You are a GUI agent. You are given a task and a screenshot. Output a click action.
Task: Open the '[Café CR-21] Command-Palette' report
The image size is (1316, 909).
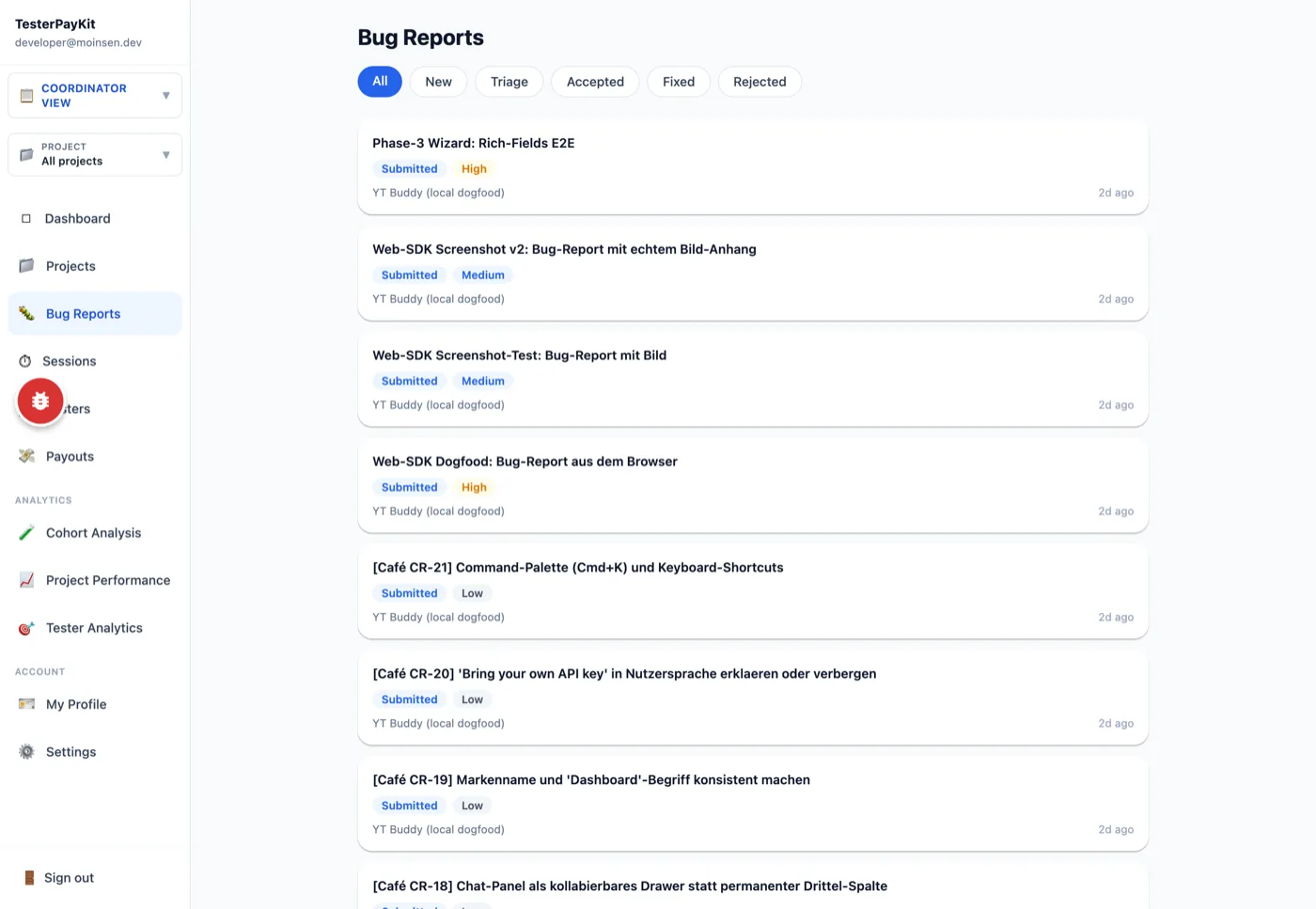point(753,592)
